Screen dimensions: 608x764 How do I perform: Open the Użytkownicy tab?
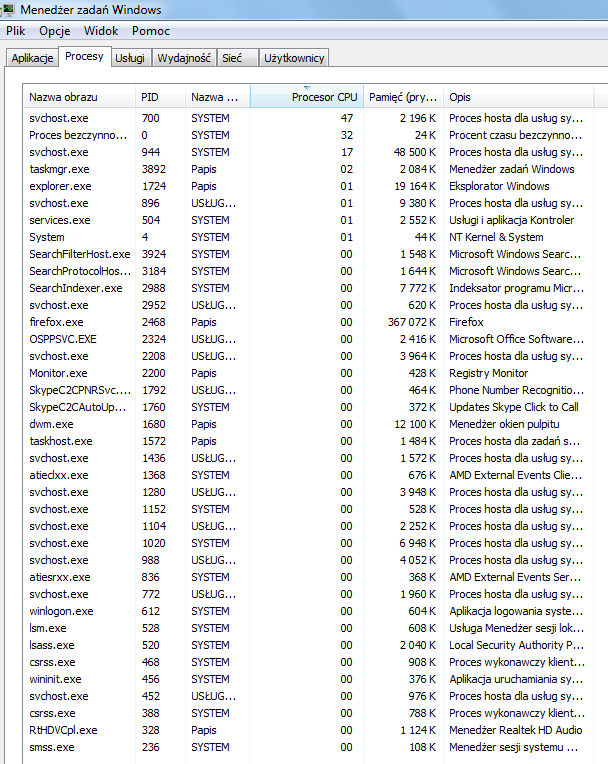point(294,58)
